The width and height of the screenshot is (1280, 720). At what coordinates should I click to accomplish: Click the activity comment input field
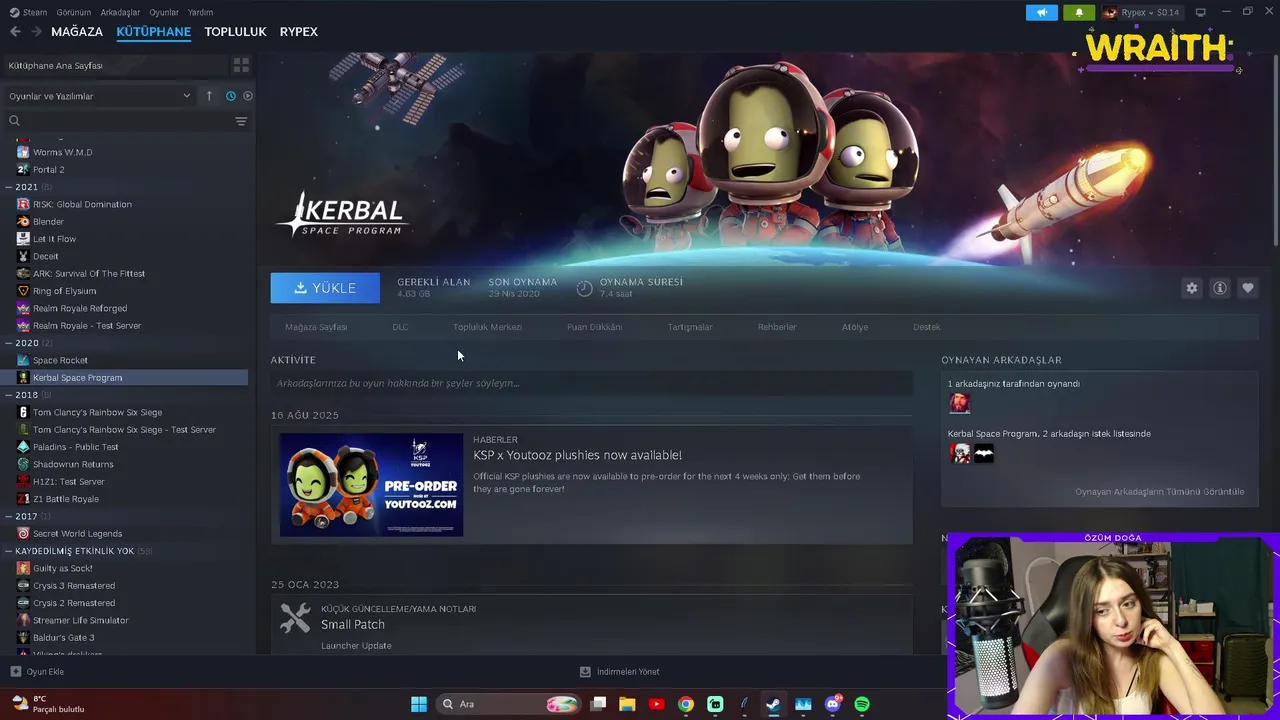[591, 383]
